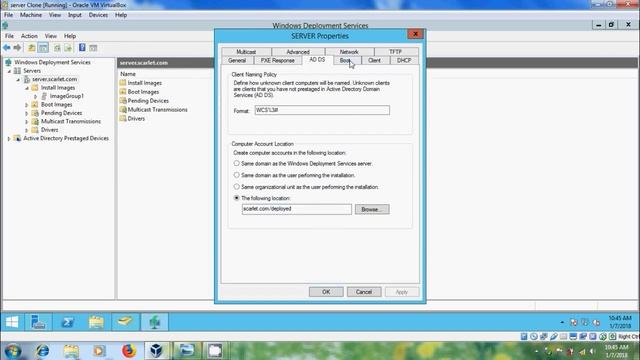Viewport: 640px width, 360px height.
Task: Click Cancel in SERVER Properties
Action: tap(364, 292)
